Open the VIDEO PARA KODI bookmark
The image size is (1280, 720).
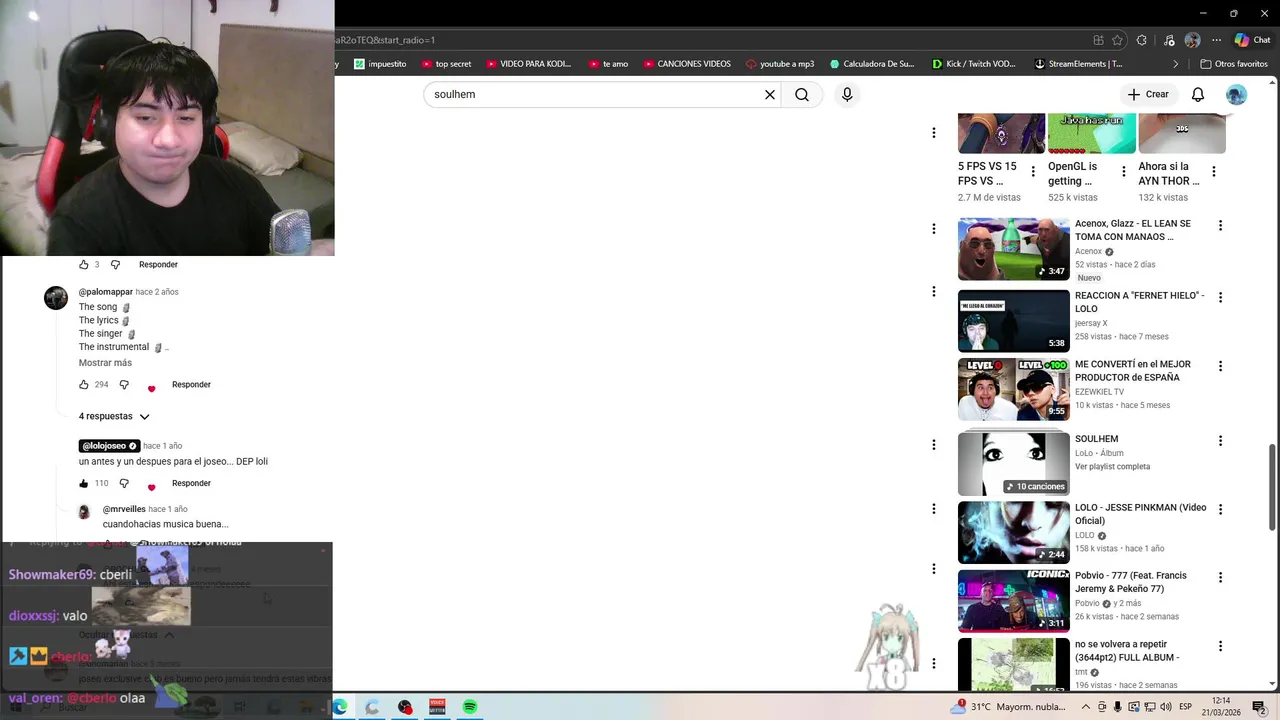(x=528, y=64)
